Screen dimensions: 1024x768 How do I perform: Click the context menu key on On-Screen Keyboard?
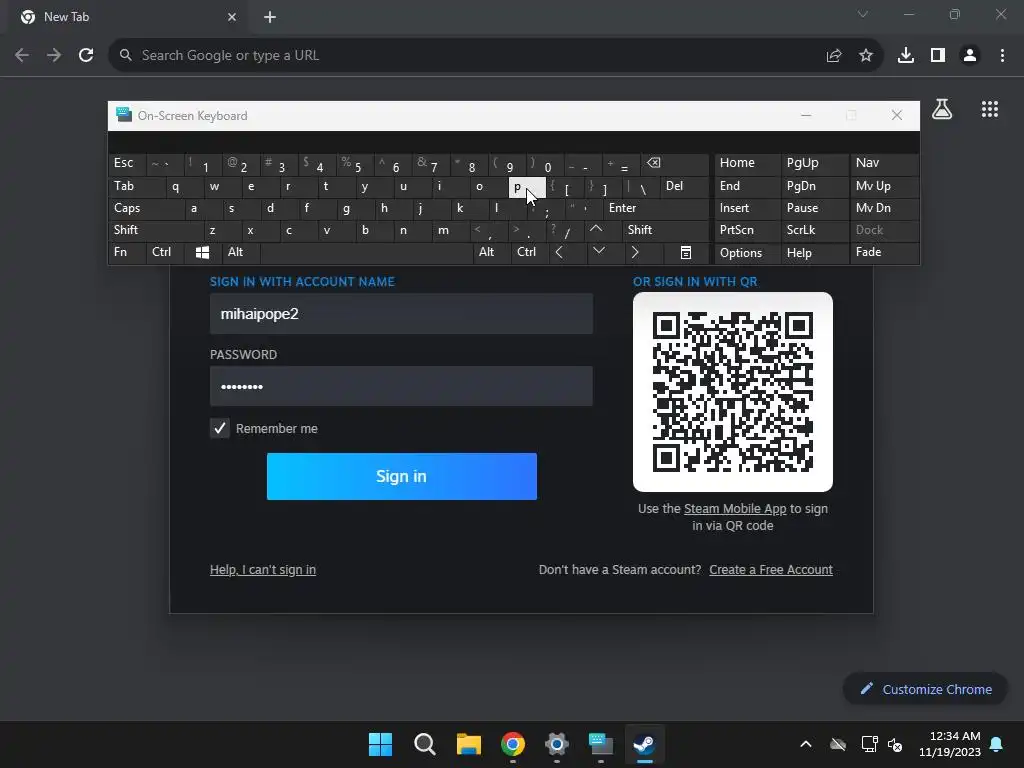pyautogui.click(x=686, y=253)
